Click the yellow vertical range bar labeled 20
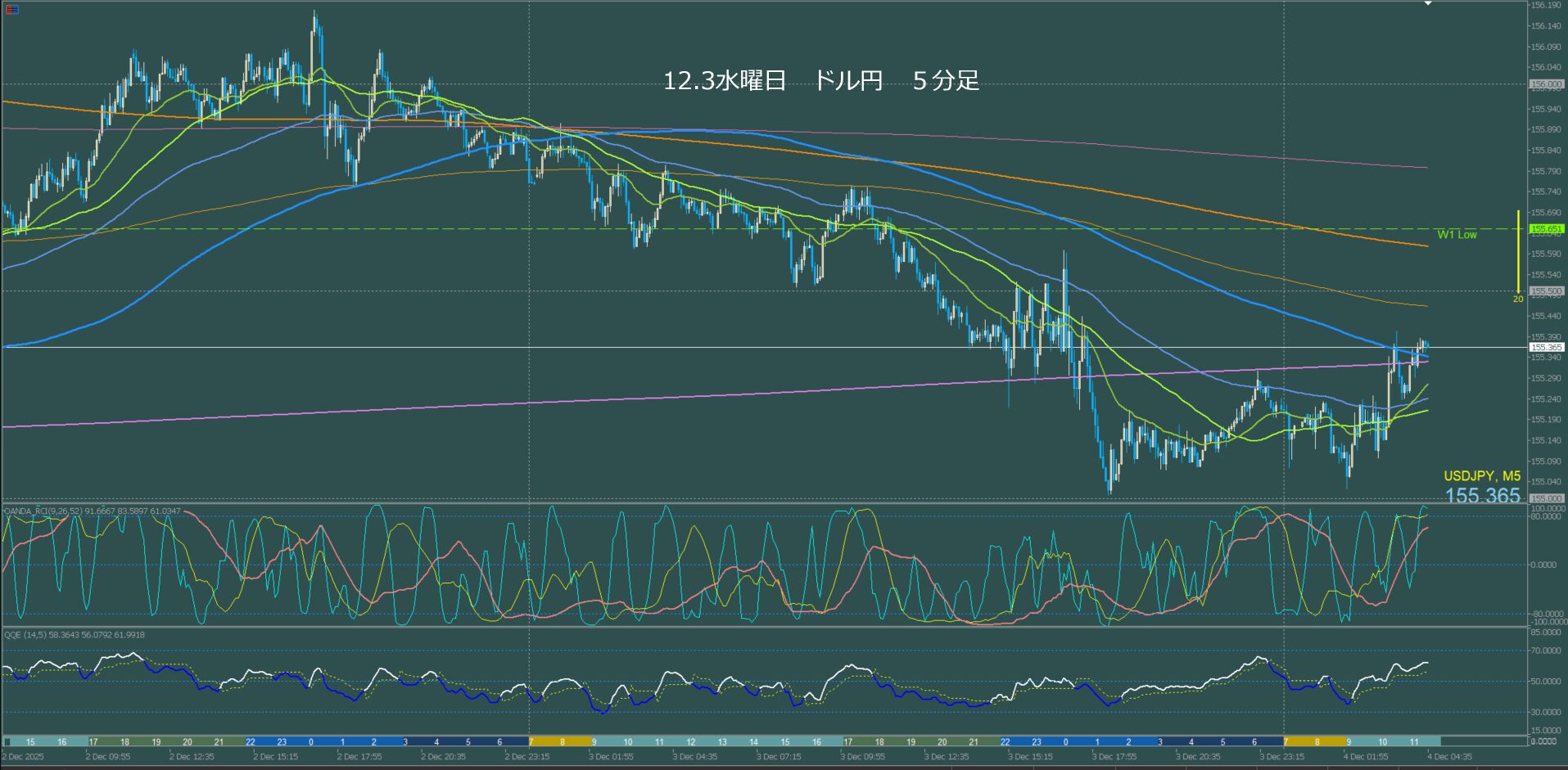The width and height of the screenshot is (1568, 770). [x=1518, y=251]
